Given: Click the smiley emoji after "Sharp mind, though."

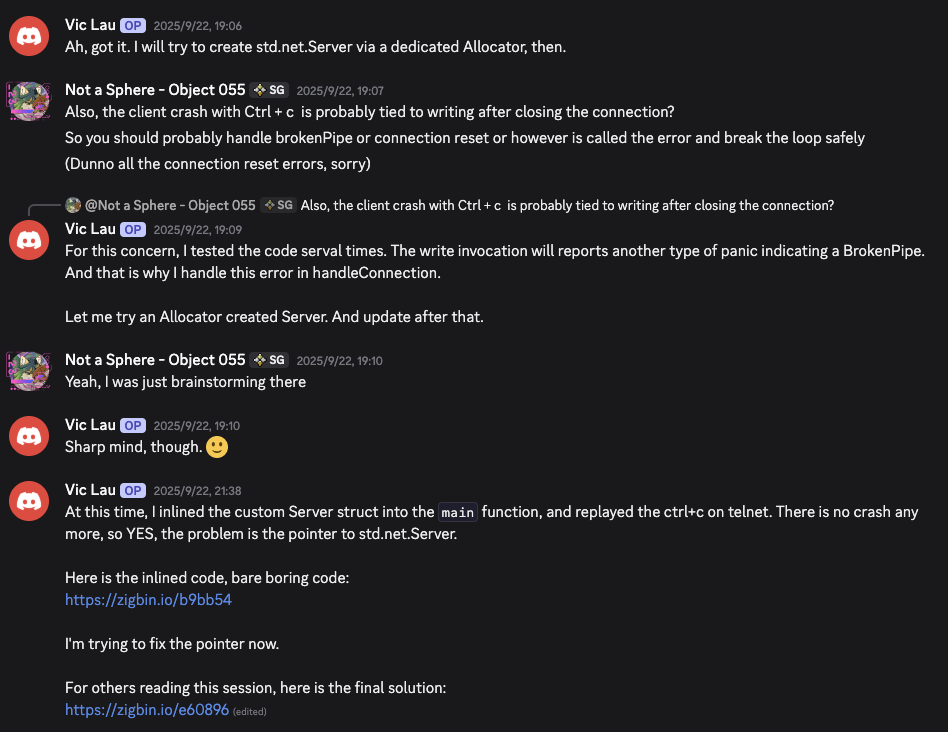Looking at the screenshot, I should tap(217, 447).
